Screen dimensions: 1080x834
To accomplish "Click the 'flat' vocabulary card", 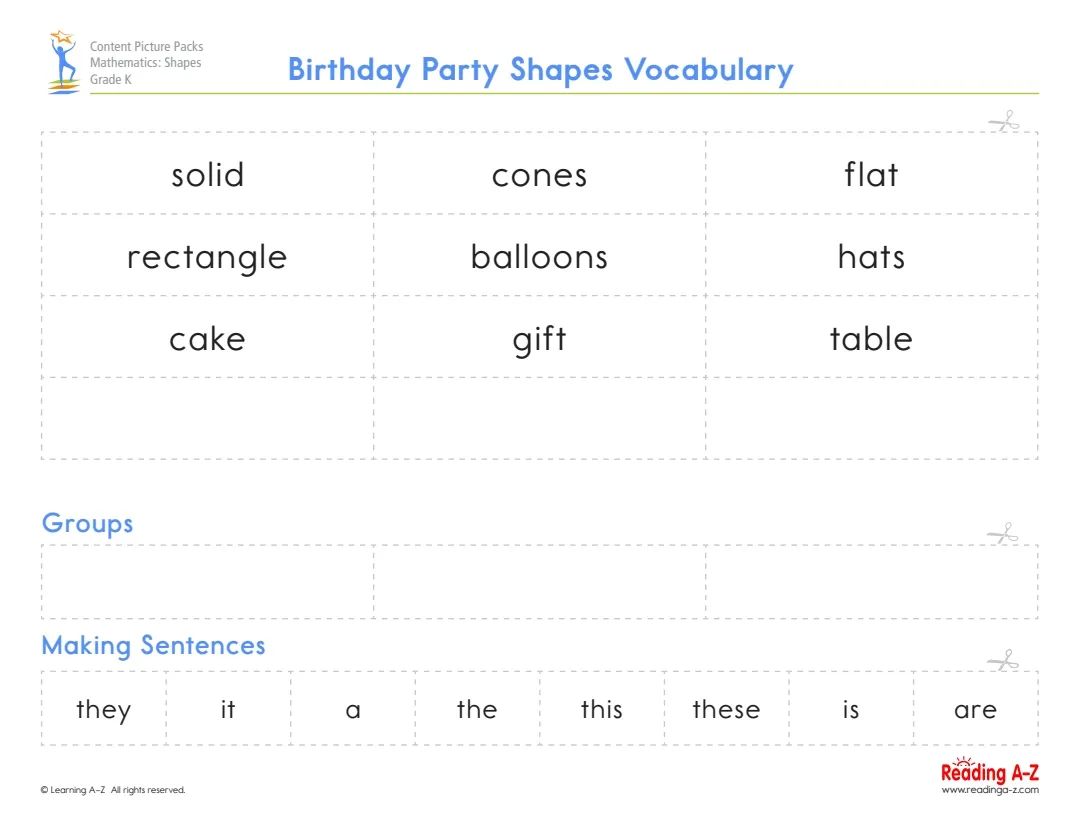I will click(871, 175).
